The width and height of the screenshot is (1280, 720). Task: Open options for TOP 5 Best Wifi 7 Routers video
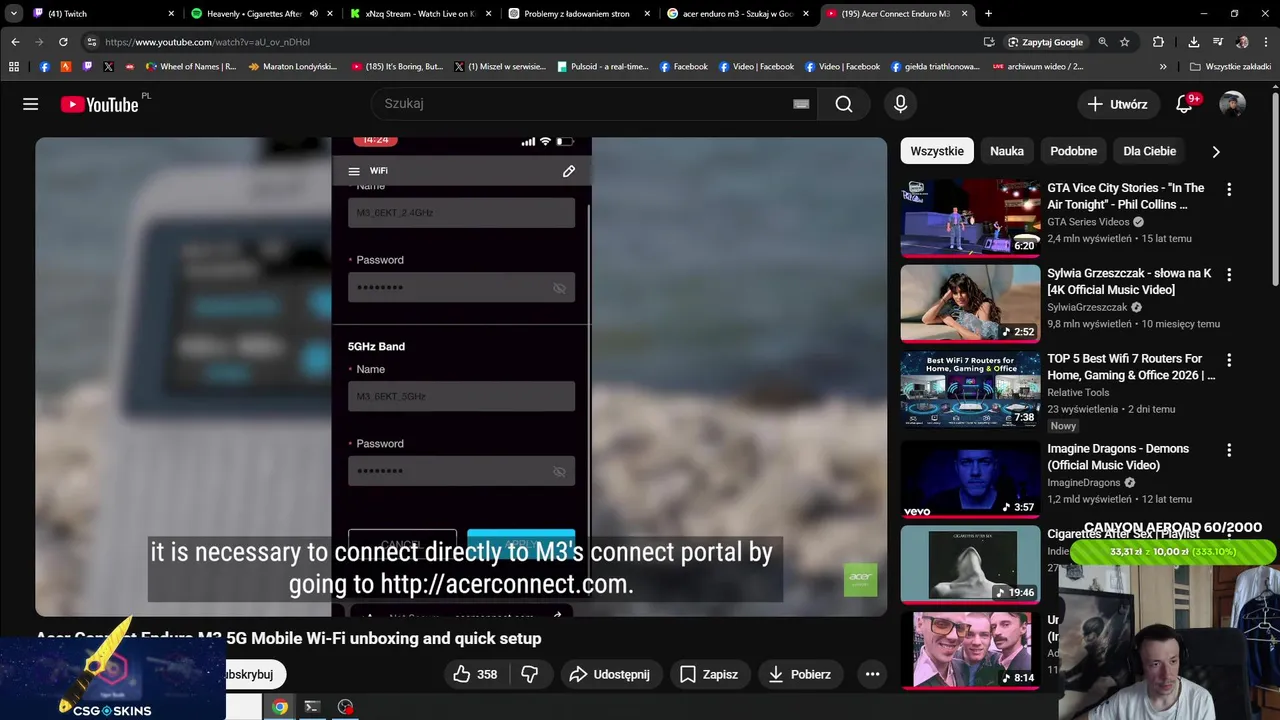[1229, 360]
